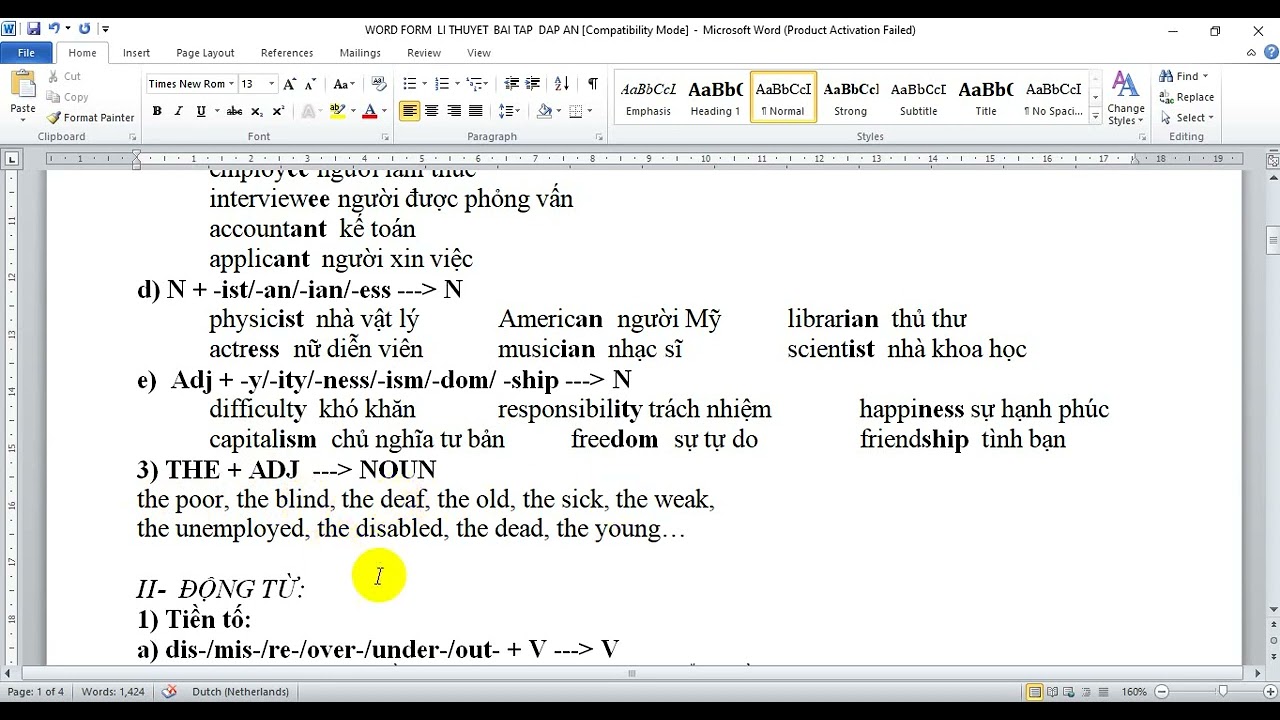1280x720 pixels.
Task: Clear formatting with the eraser icon
Action: coord(379,84)
